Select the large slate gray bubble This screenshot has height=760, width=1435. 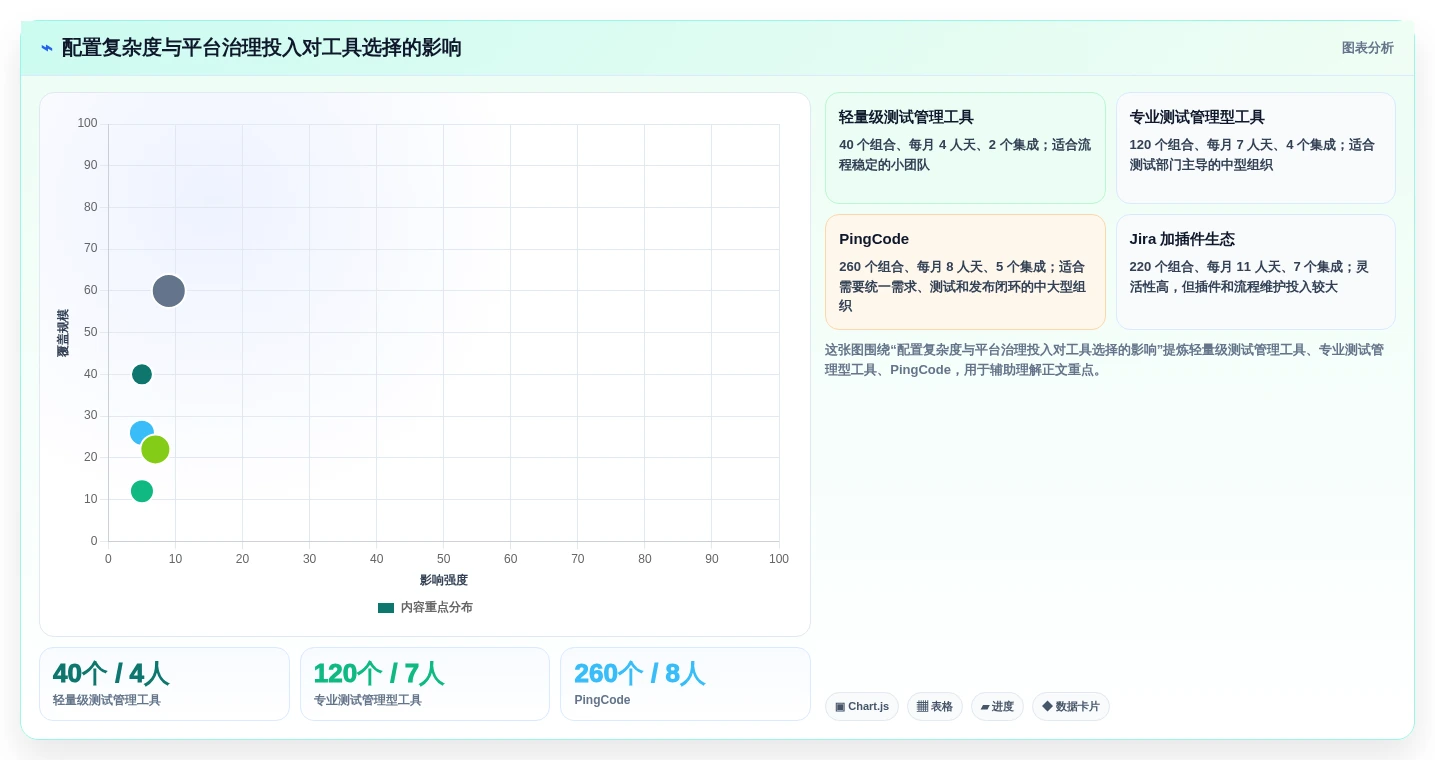coord(169,291)
